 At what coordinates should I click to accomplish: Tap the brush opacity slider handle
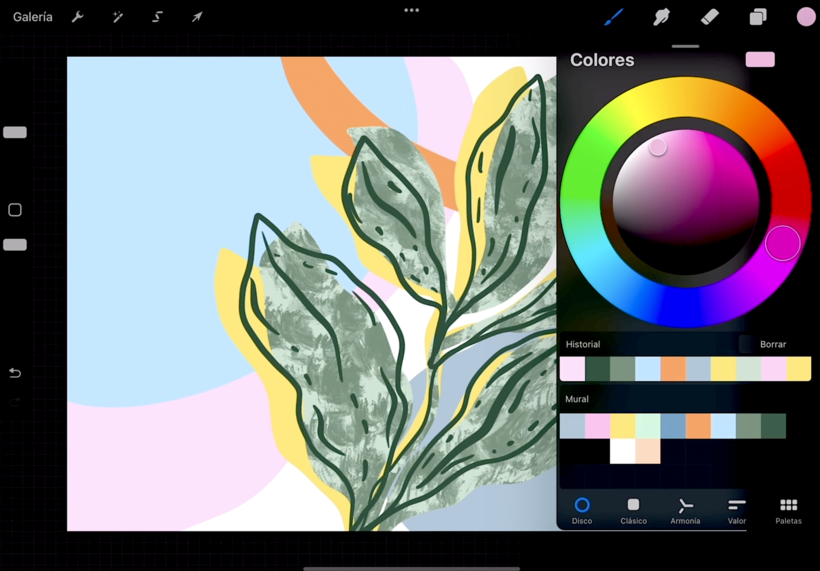(x=15, y=245)
